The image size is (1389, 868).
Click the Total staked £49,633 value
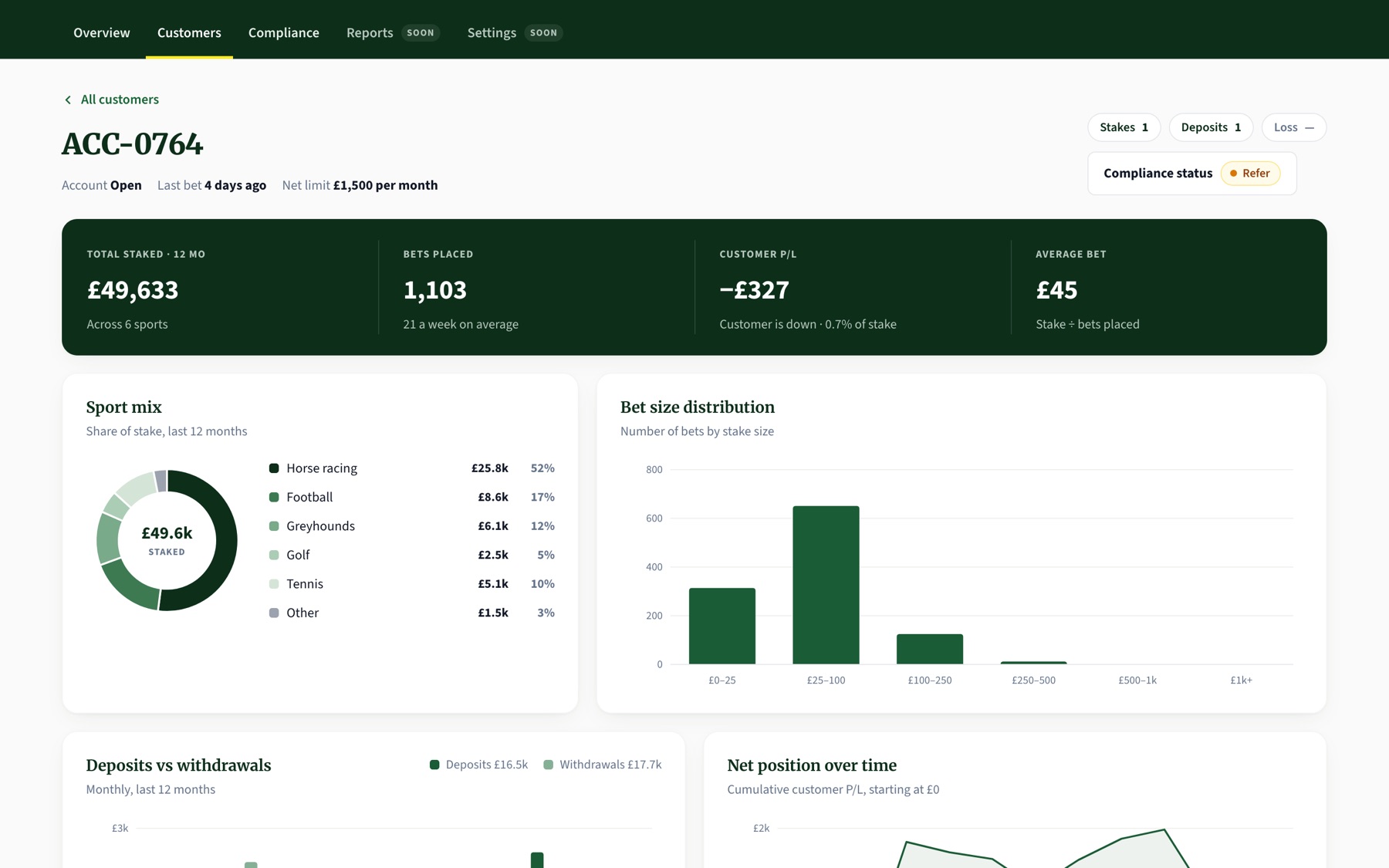(133, 290)
